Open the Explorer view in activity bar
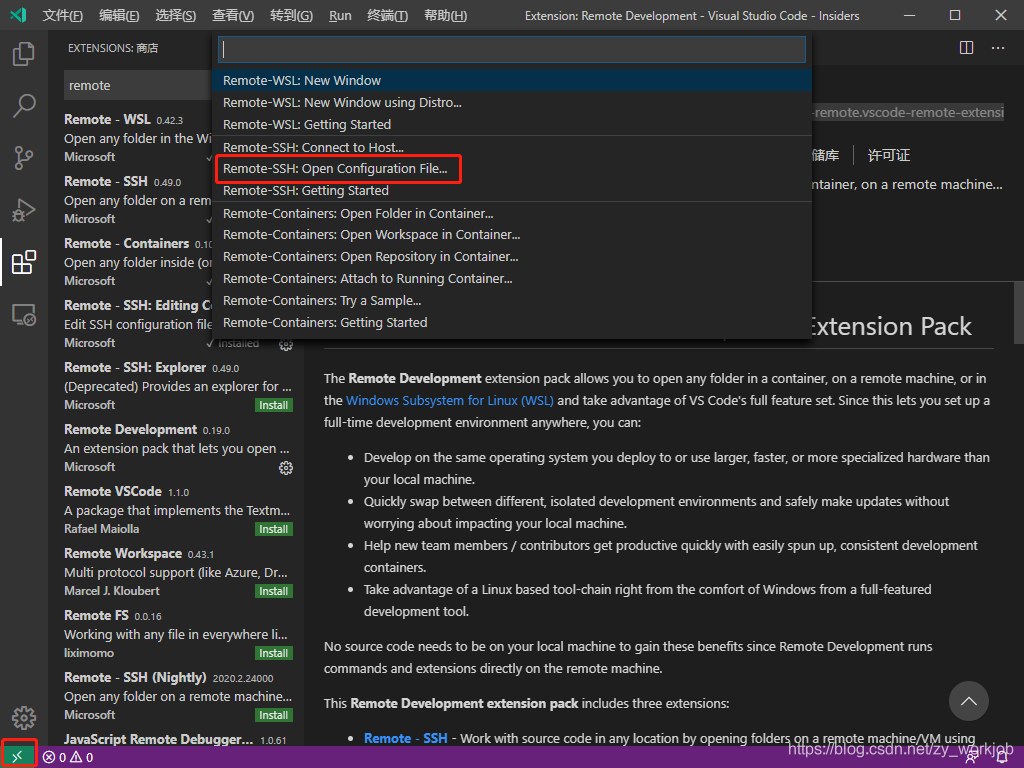Screen dimensions: 1024x768 tap(24, 54)
